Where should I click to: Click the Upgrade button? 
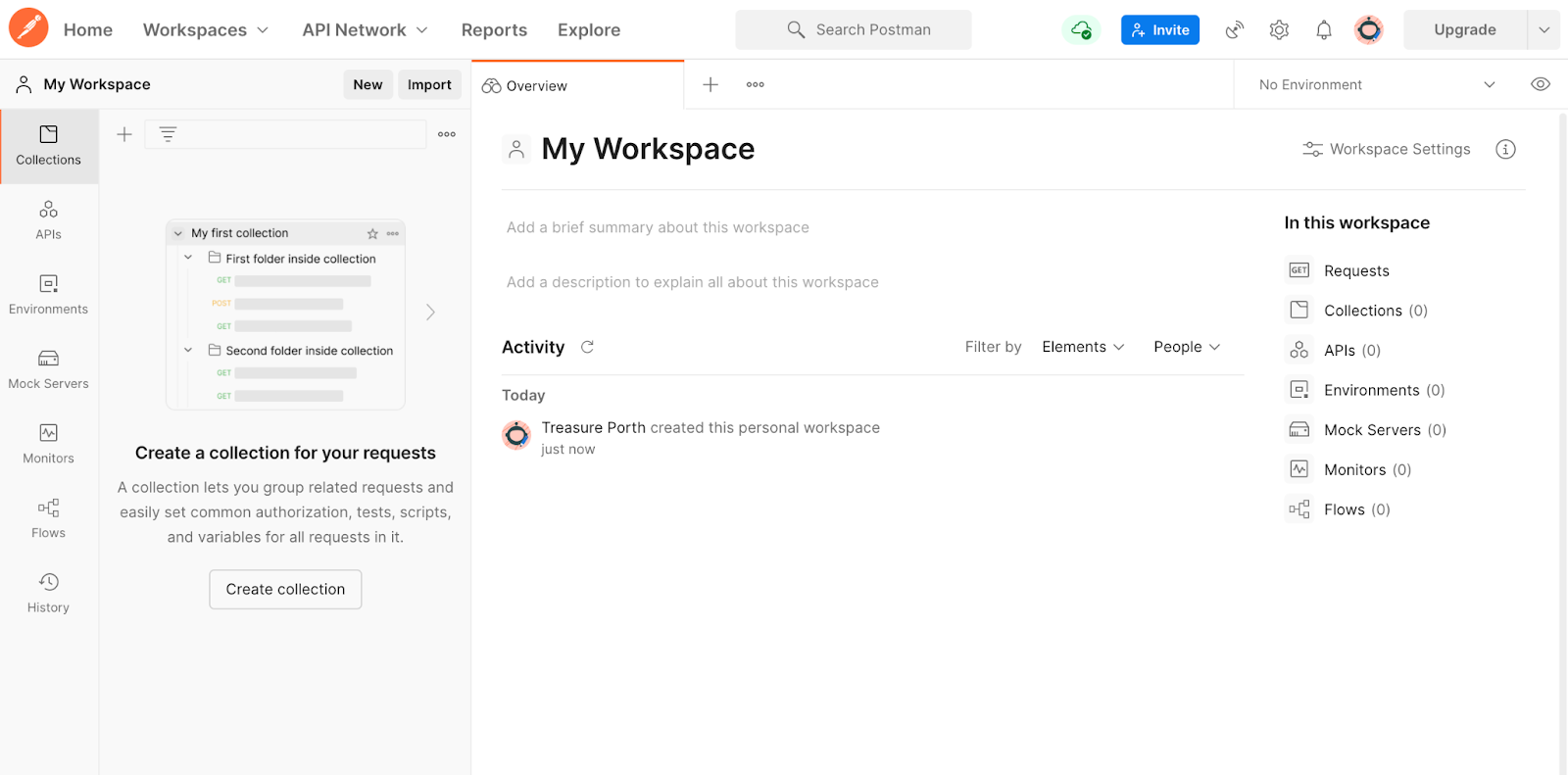pos(1465,29)
